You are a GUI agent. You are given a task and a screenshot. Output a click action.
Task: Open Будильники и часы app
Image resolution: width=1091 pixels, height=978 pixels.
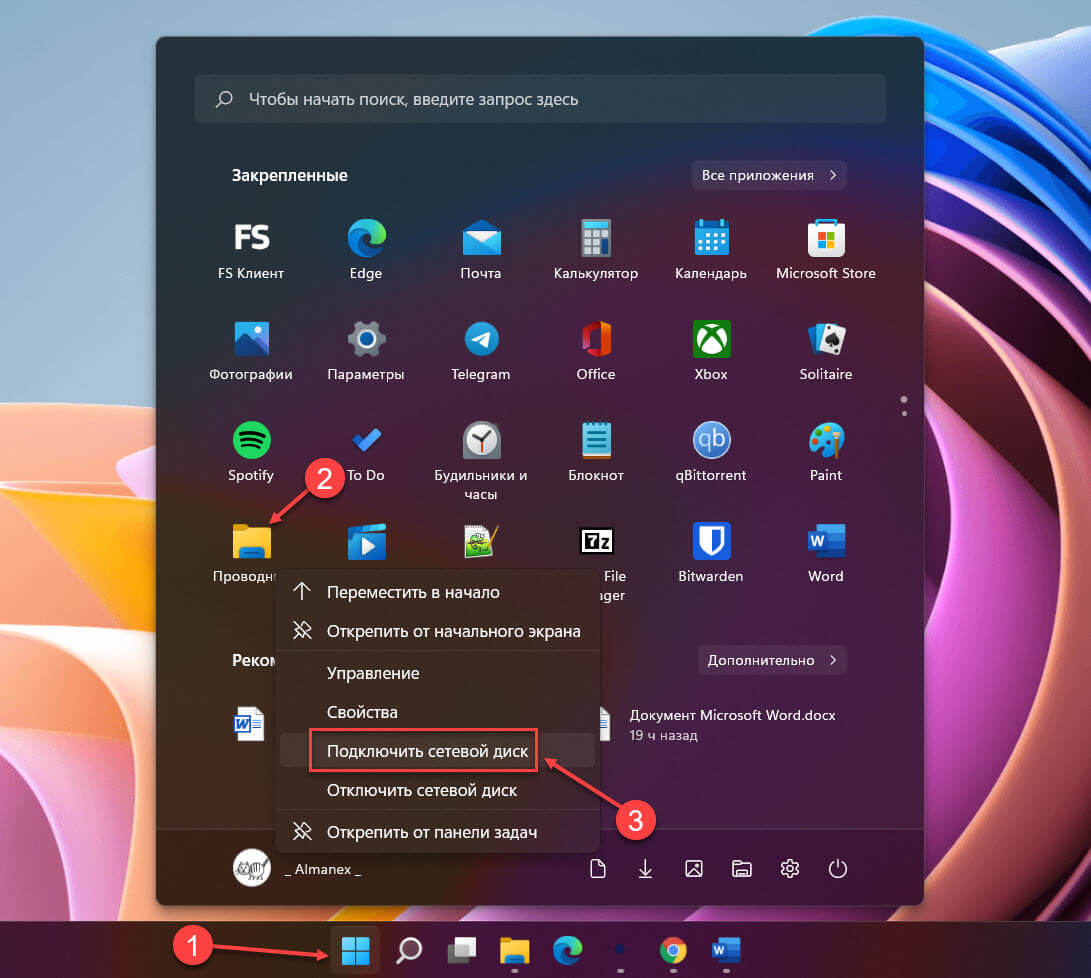tap(481, 460)
